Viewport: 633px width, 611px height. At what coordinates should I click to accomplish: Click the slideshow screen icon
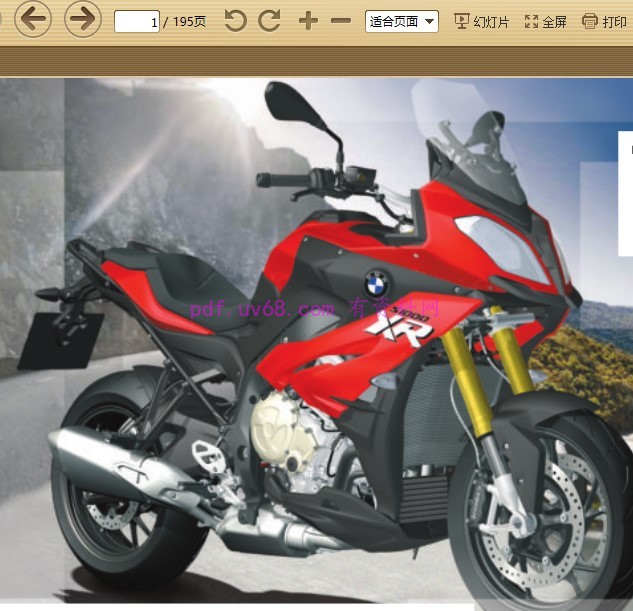[461, 21]
